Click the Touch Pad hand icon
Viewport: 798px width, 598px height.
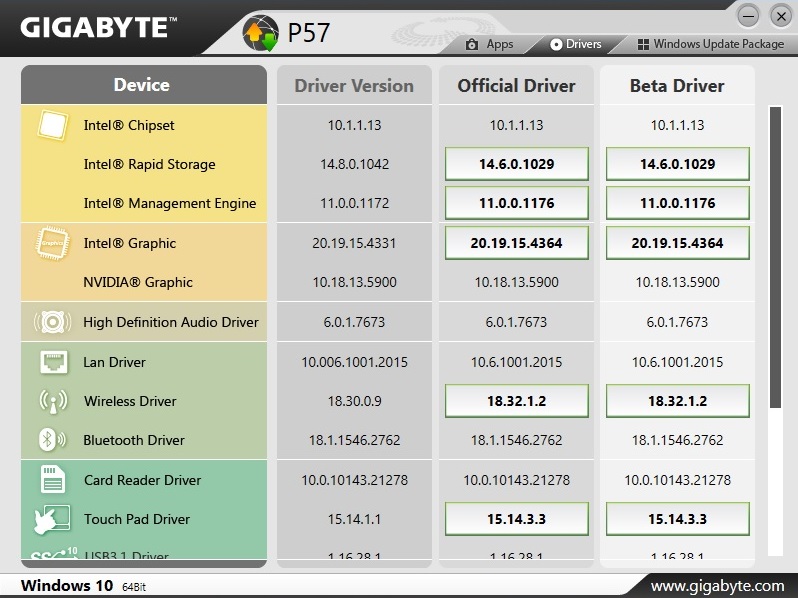[52, 519]
